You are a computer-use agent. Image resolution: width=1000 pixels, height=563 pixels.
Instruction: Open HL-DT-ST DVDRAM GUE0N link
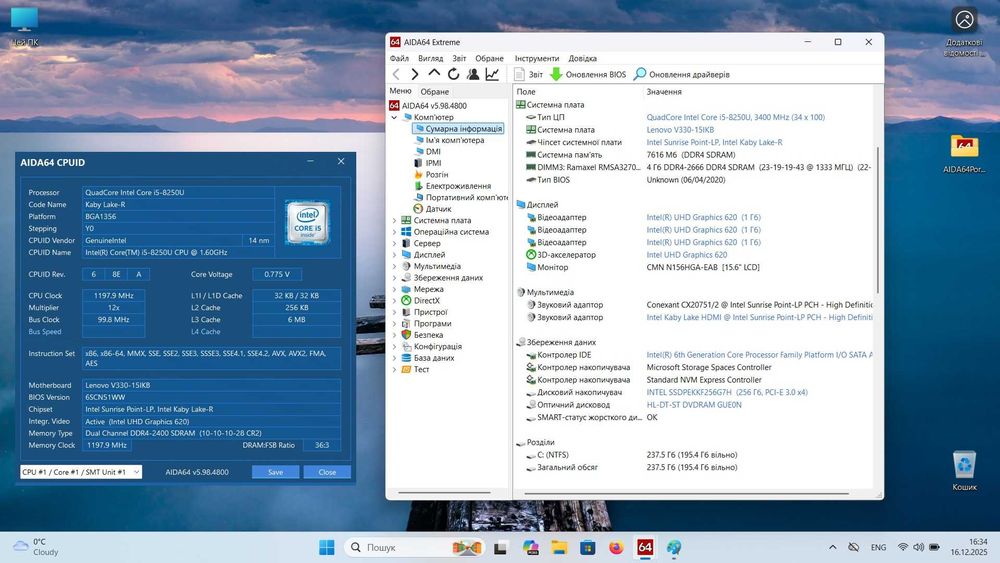pyautogui.click(x=694, y=405)
